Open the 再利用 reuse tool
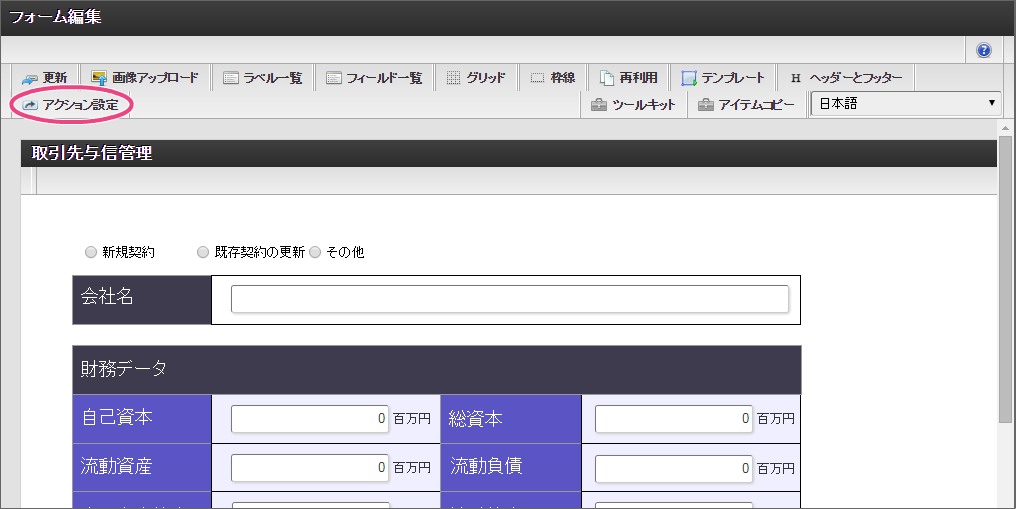The height and width of the screenshot is (509, 1016). (628, 78)
